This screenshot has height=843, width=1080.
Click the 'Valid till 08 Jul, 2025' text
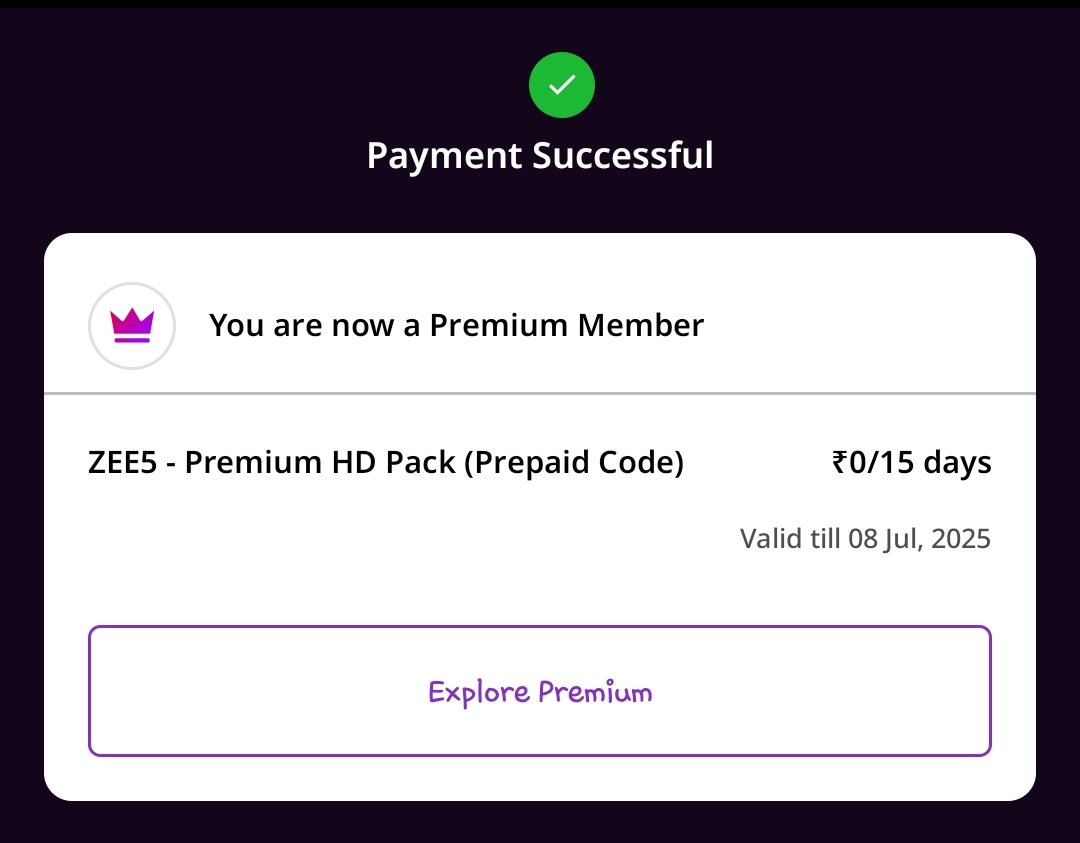(x=865, y=539)
